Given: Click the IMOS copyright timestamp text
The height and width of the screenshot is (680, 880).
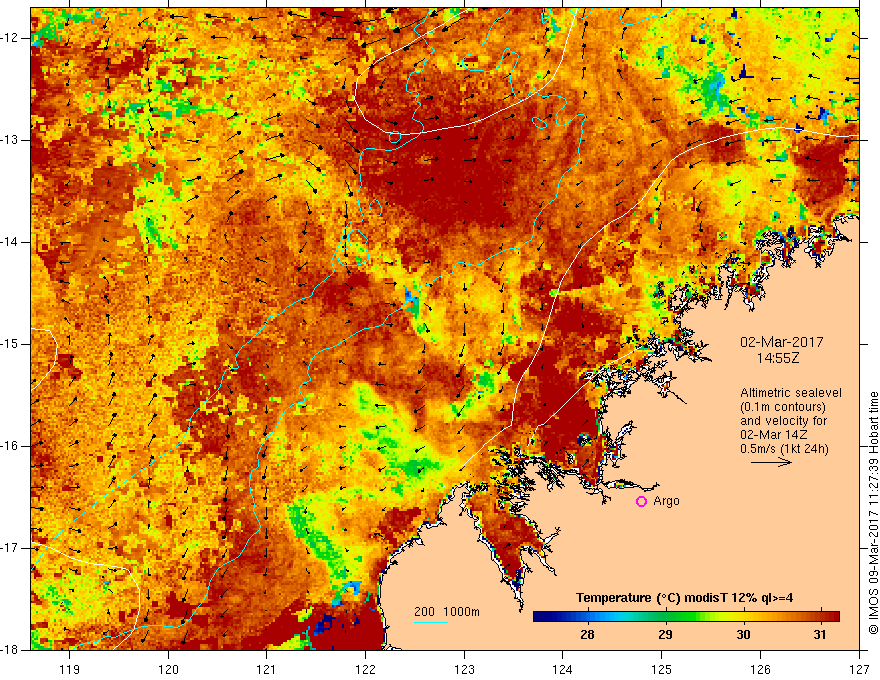Looking at the screenshot, I should click(873, 512).
